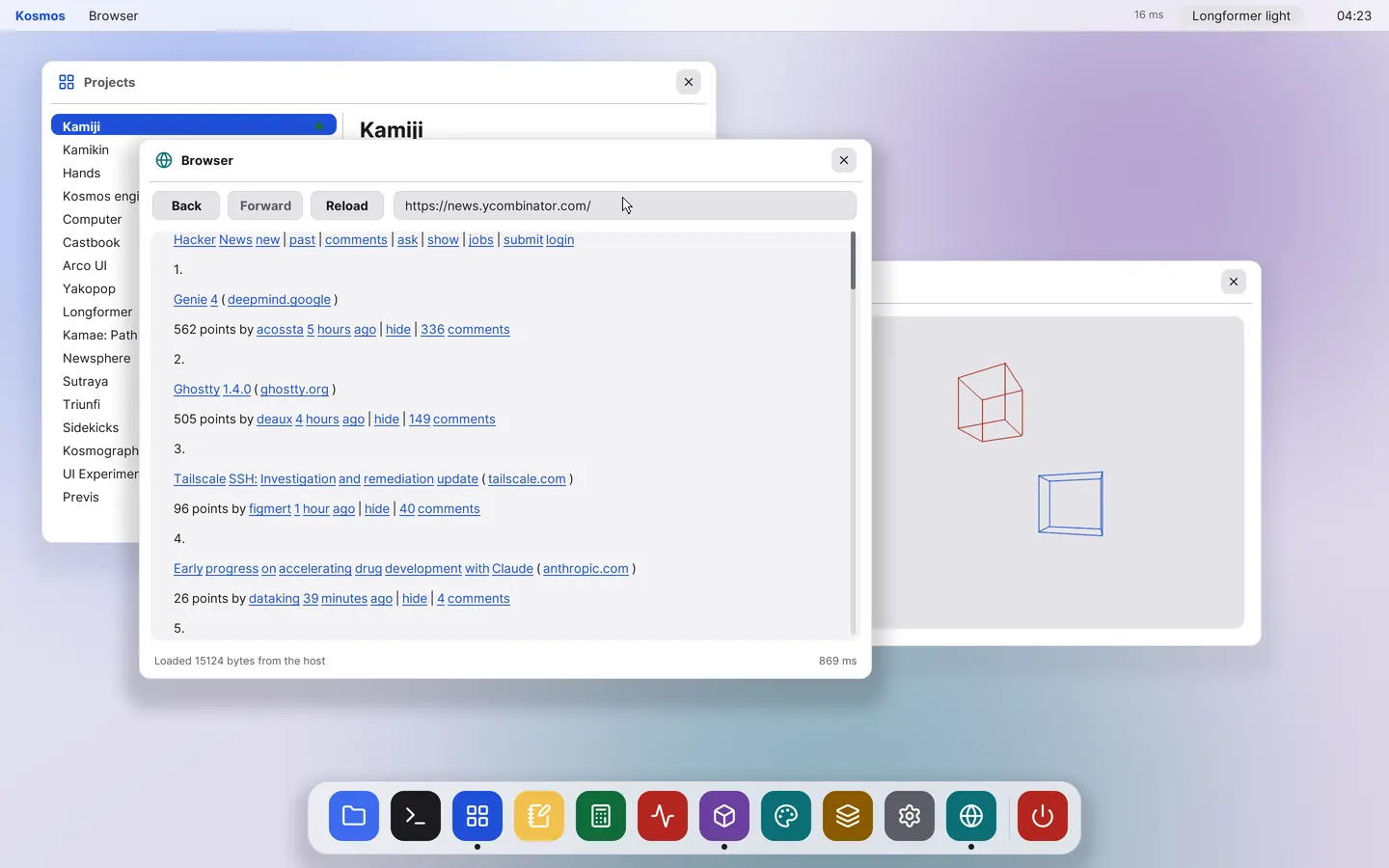
Task: Select the Kamiji project in Projects list
Action: (194, 126)
